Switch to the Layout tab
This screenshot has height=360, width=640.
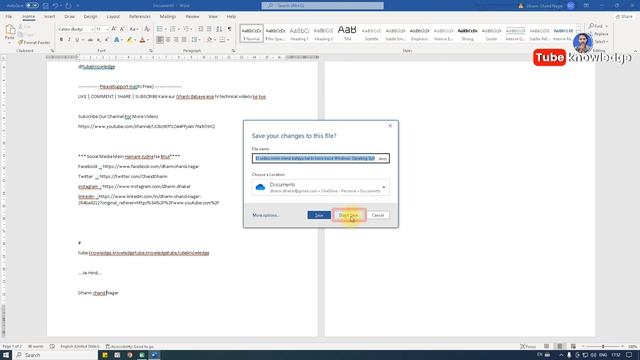113,16
